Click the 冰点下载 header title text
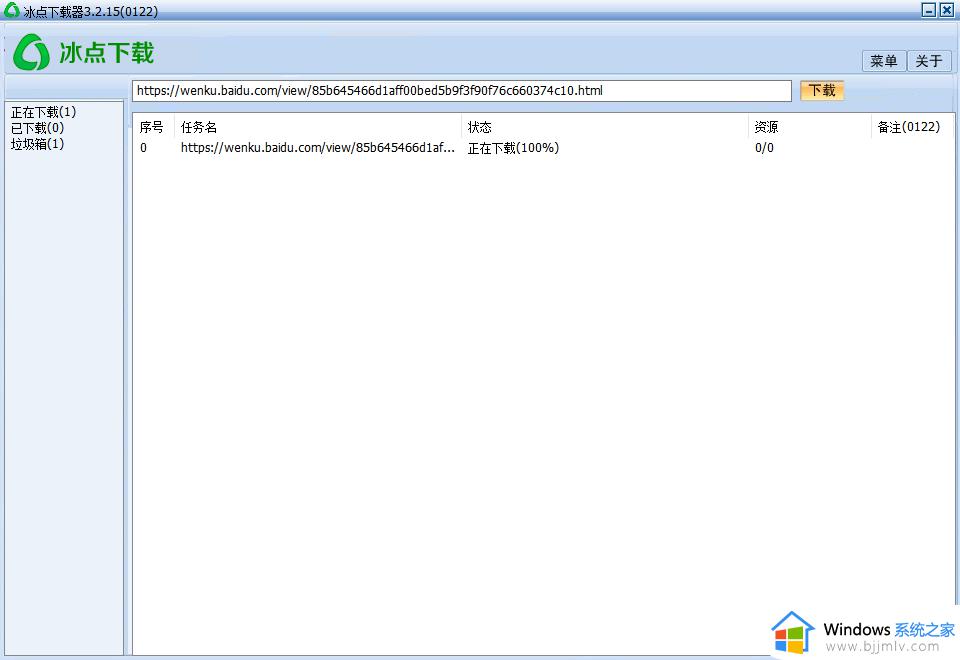 pos(107,53)
